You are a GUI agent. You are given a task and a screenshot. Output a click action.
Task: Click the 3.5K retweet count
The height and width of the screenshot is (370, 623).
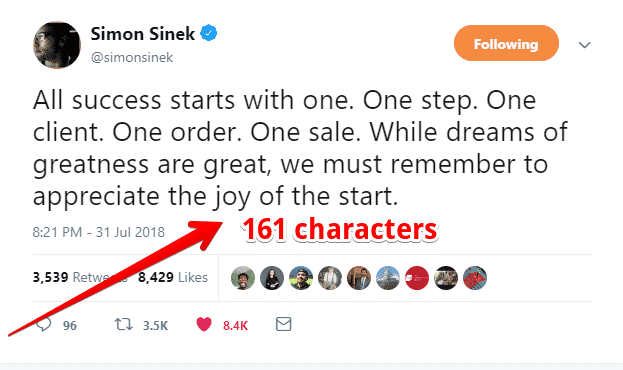tap(155, 325)
